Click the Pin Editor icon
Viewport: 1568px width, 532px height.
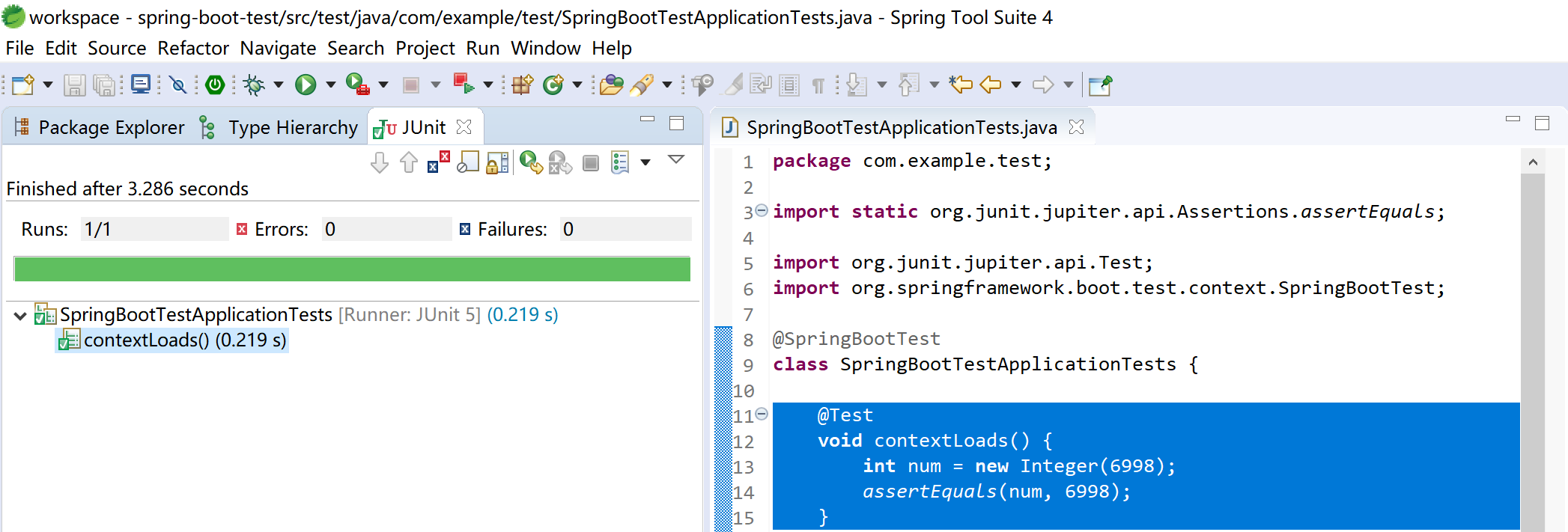(x=1099, y=85)
